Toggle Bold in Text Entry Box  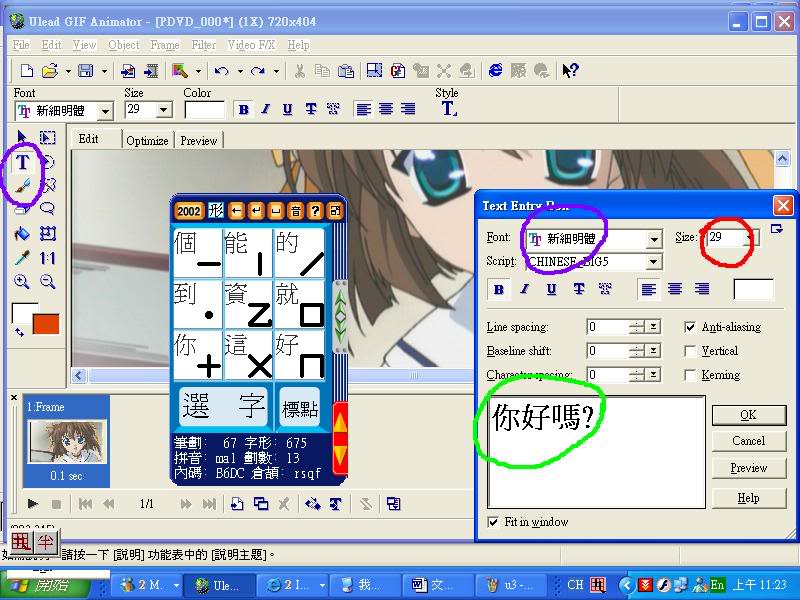[x=498, y=289]
